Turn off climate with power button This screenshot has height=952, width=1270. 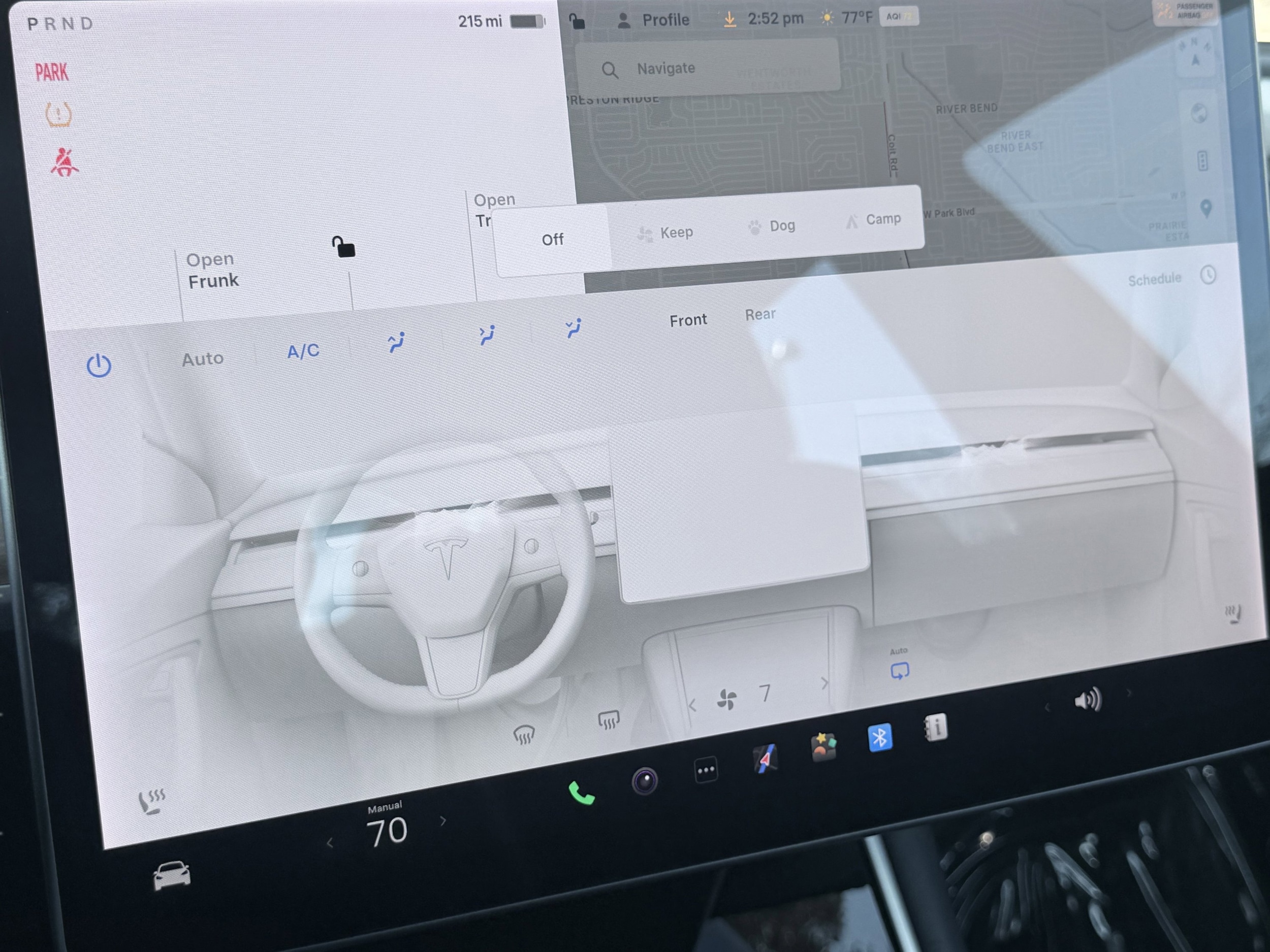click(x=99, y=366)
